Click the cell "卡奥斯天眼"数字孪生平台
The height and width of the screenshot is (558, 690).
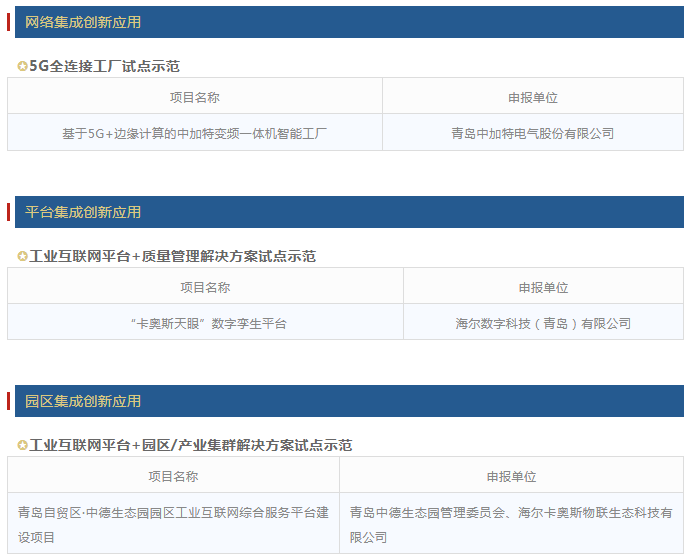206,322
